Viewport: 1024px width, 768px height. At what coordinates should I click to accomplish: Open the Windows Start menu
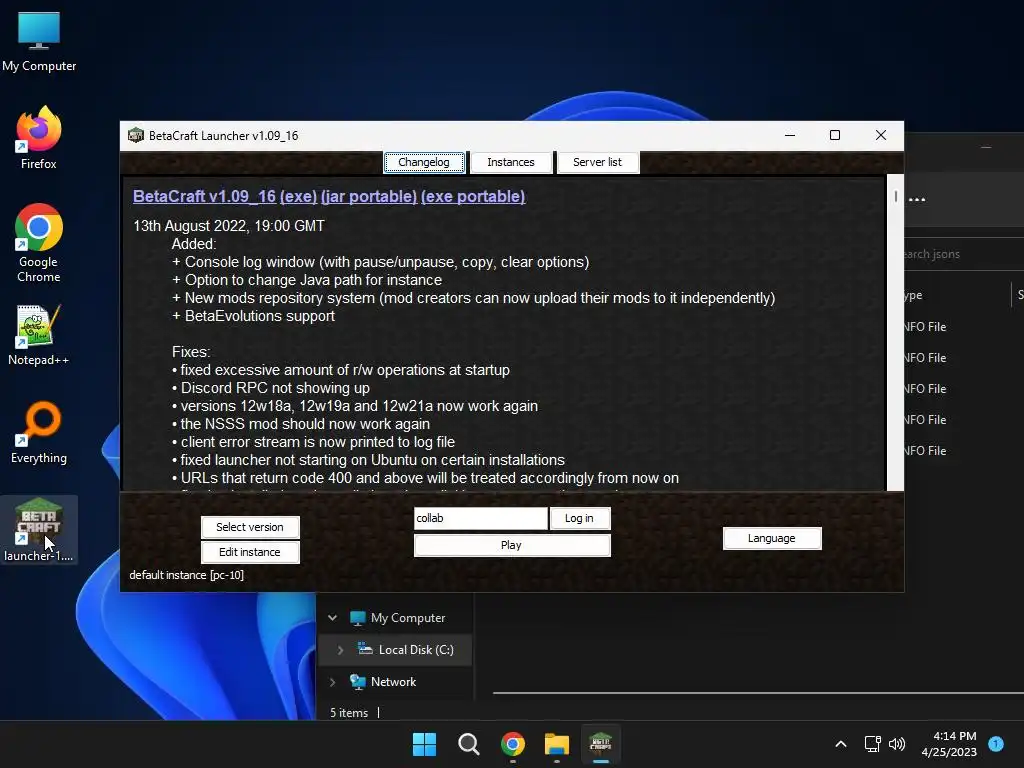pos(424,744)
